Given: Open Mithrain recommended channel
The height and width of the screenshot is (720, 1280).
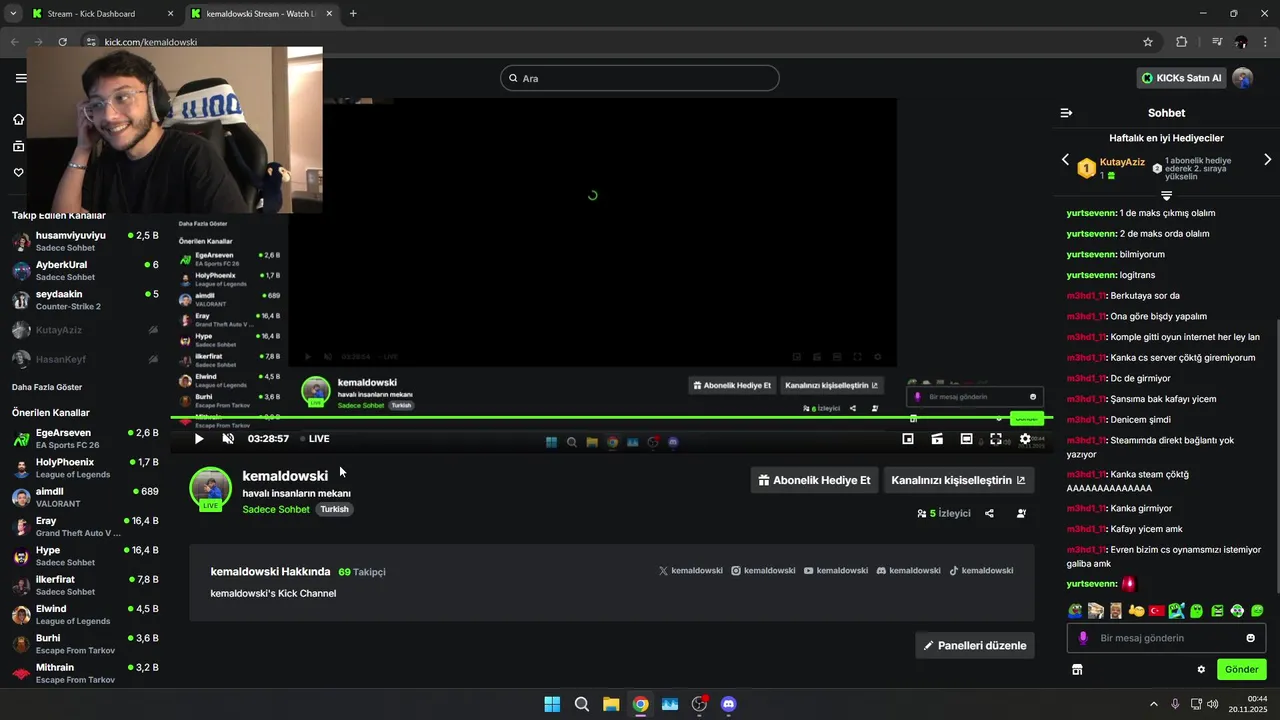Looking at the screenshot, I should tap(85, 673).
